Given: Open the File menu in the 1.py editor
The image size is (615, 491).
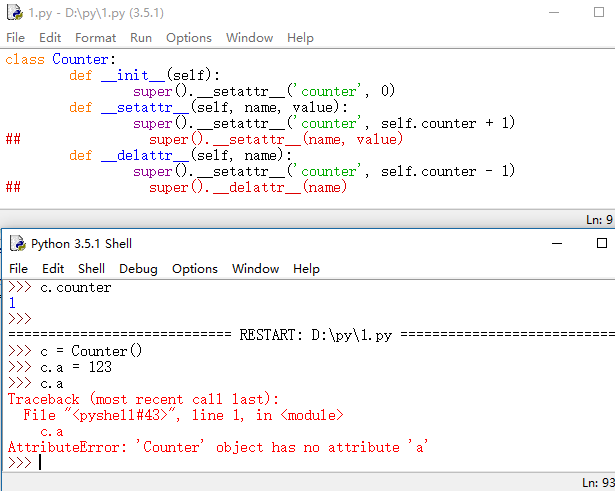Looking at the screenshot, I should 16,37.
